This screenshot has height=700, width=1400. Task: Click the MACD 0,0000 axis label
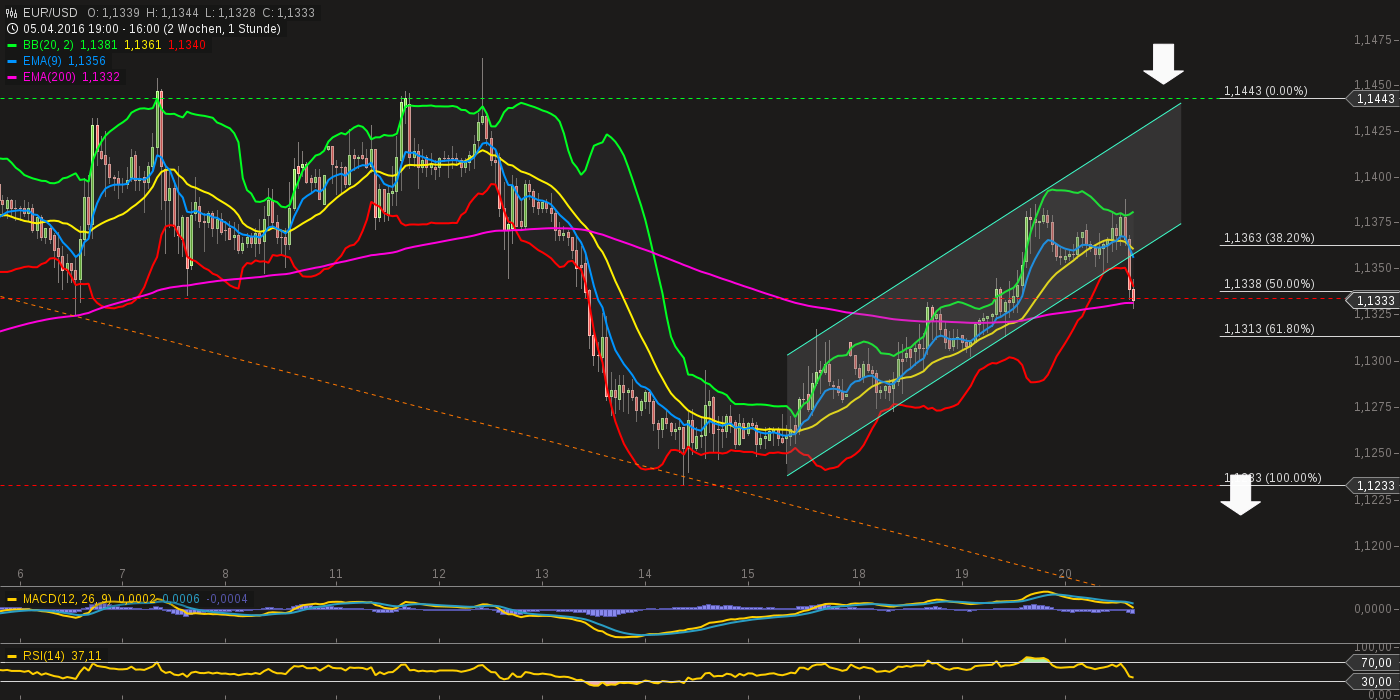coord(1374,609)
